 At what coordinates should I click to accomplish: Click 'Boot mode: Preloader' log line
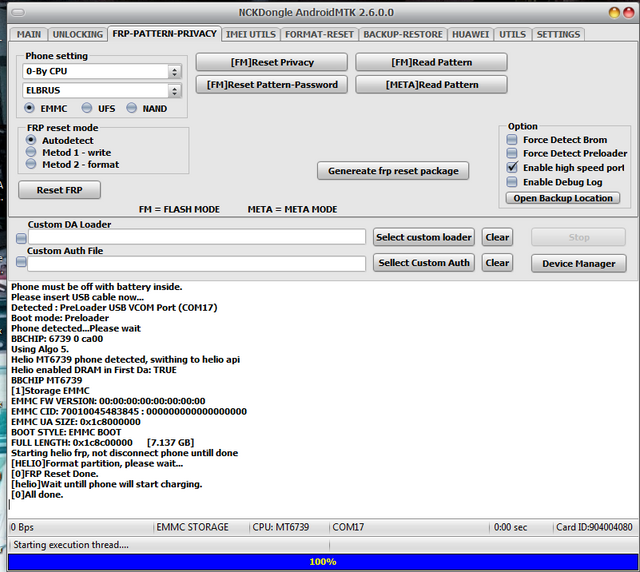click(x=60, y=318)
